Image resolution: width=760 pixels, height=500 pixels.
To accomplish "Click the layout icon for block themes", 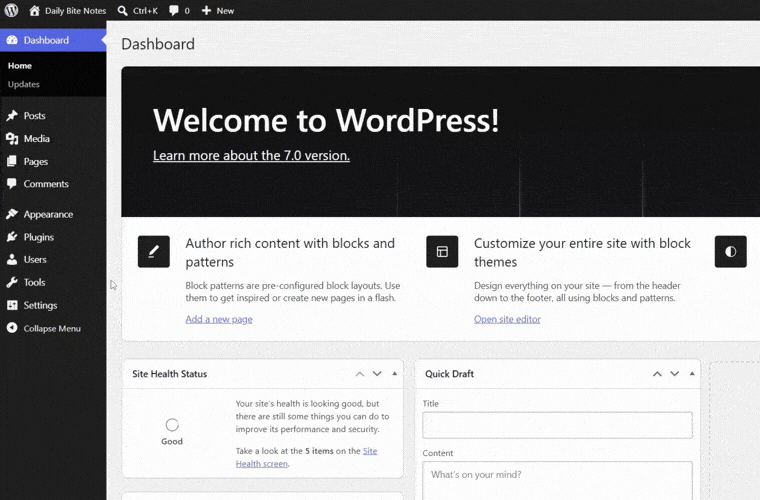I will 442,251.
